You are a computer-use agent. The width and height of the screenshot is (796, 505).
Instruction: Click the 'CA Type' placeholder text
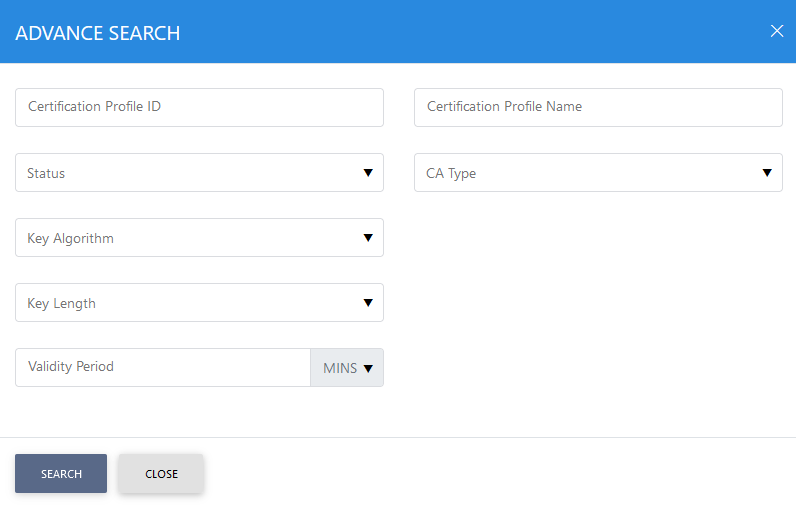coord(451,173)
